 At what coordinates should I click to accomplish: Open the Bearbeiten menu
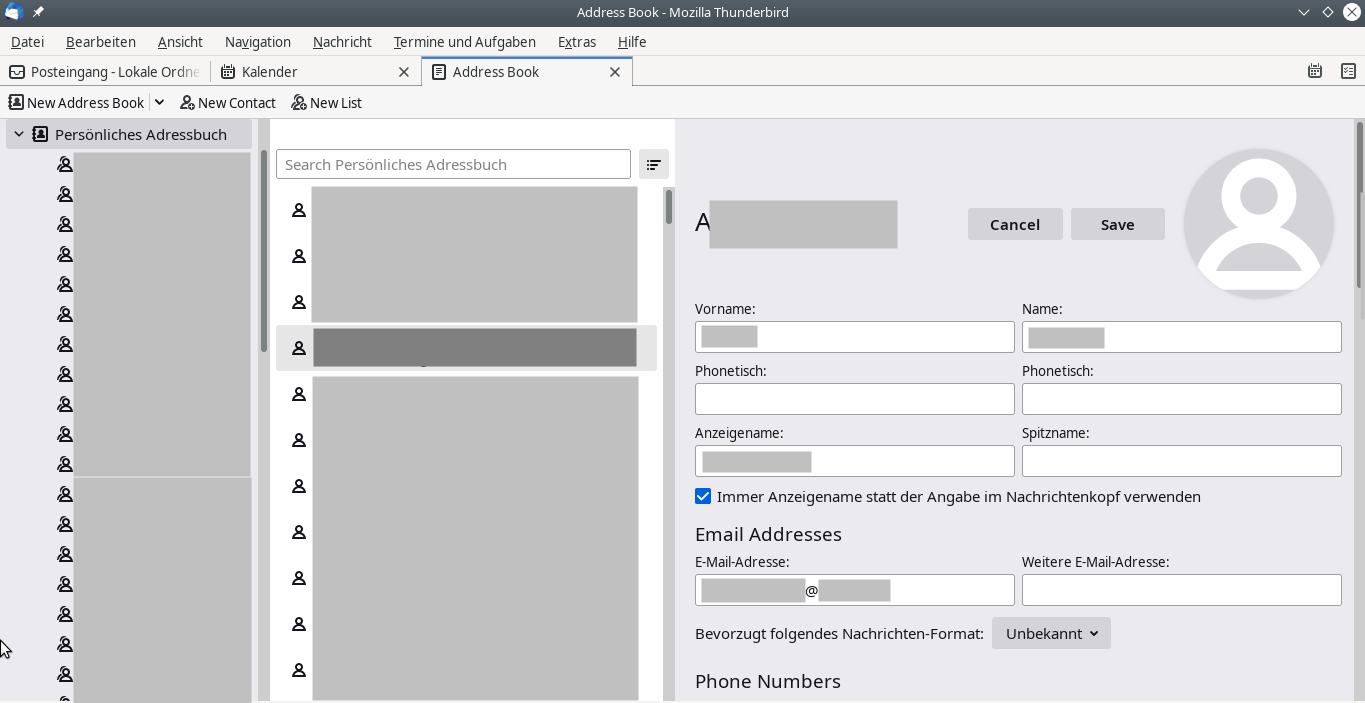click(101, 41)
